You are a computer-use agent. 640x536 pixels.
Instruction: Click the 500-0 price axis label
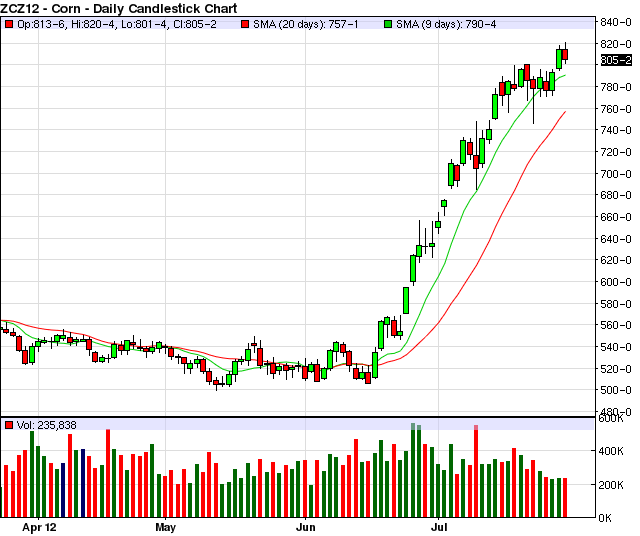(616, 390)
